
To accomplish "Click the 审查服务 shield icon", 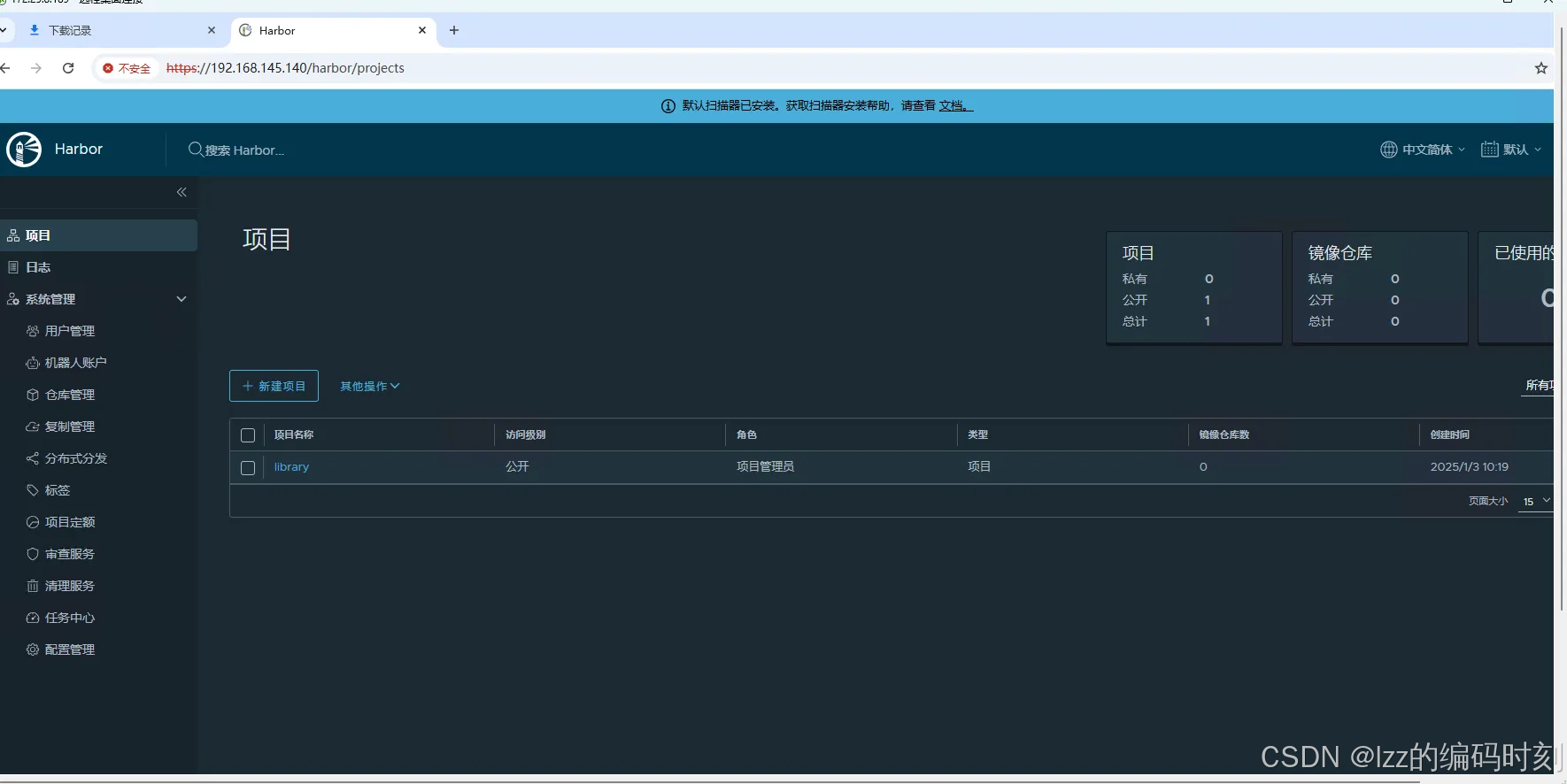I will tap(33, 554).
